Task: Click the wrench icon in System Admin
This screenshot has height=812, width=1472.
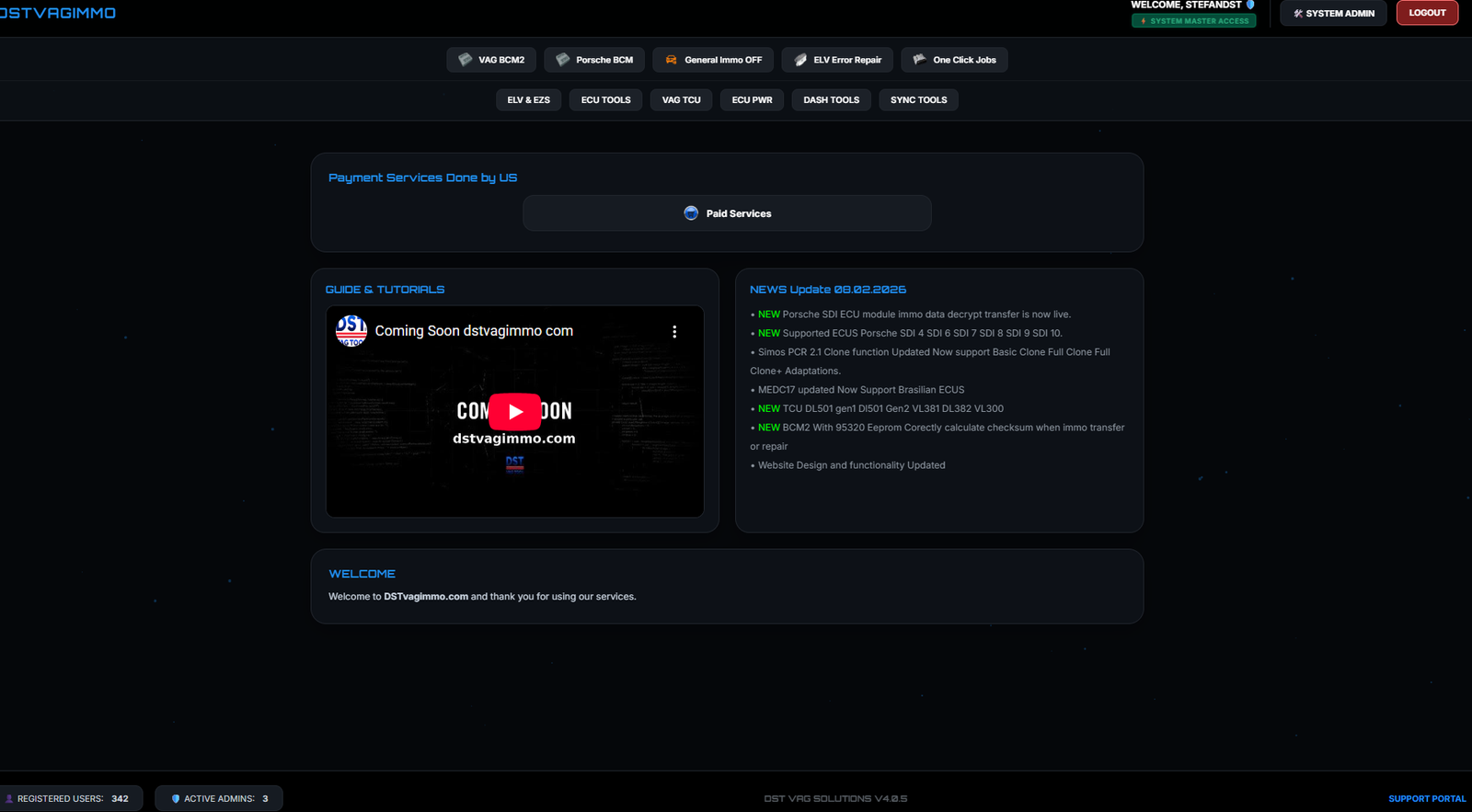Action: click(1298, 14)
